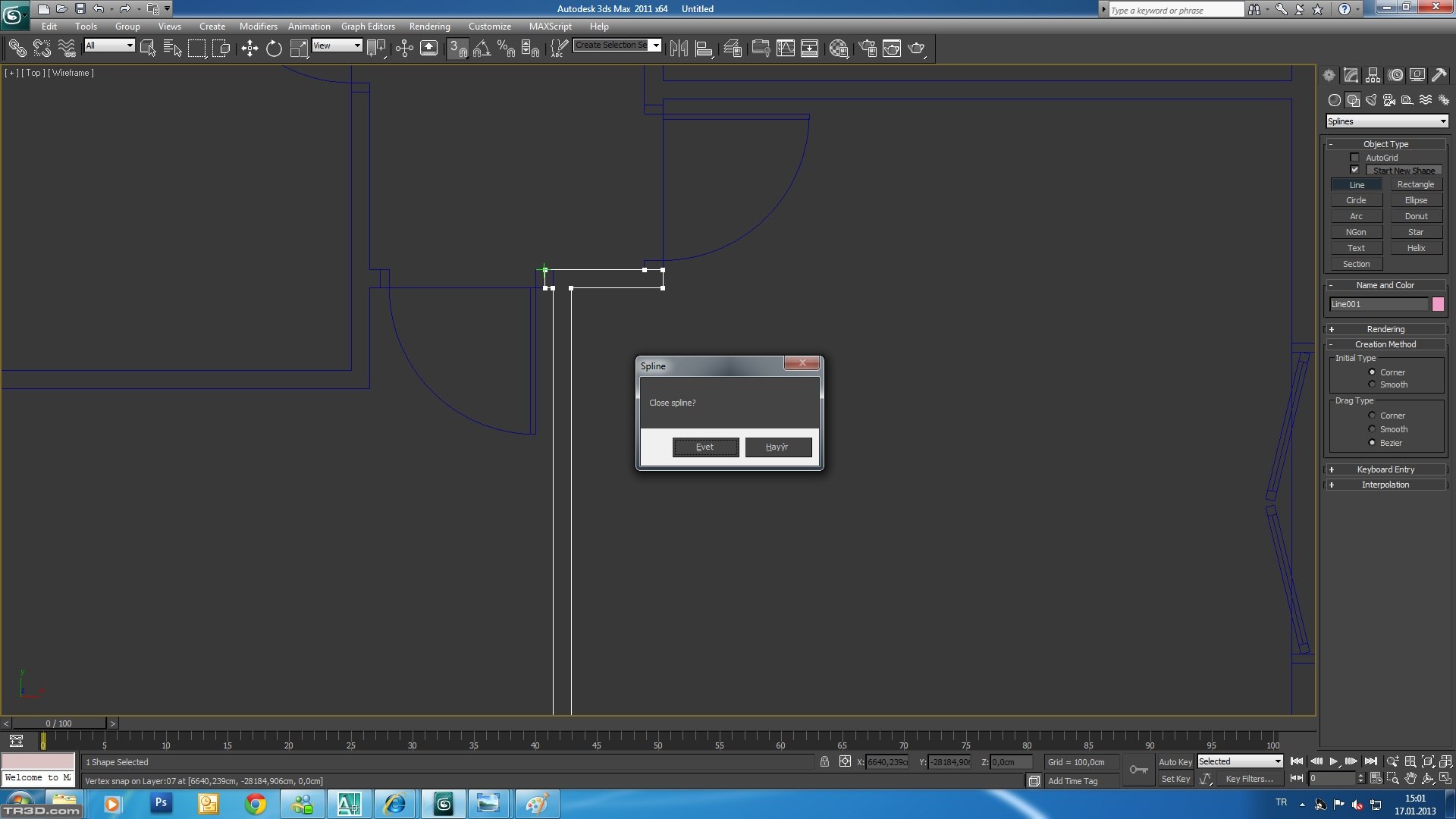Open the View reference coordinate dropdown
1456x819 pixels.
click(337, 45)
